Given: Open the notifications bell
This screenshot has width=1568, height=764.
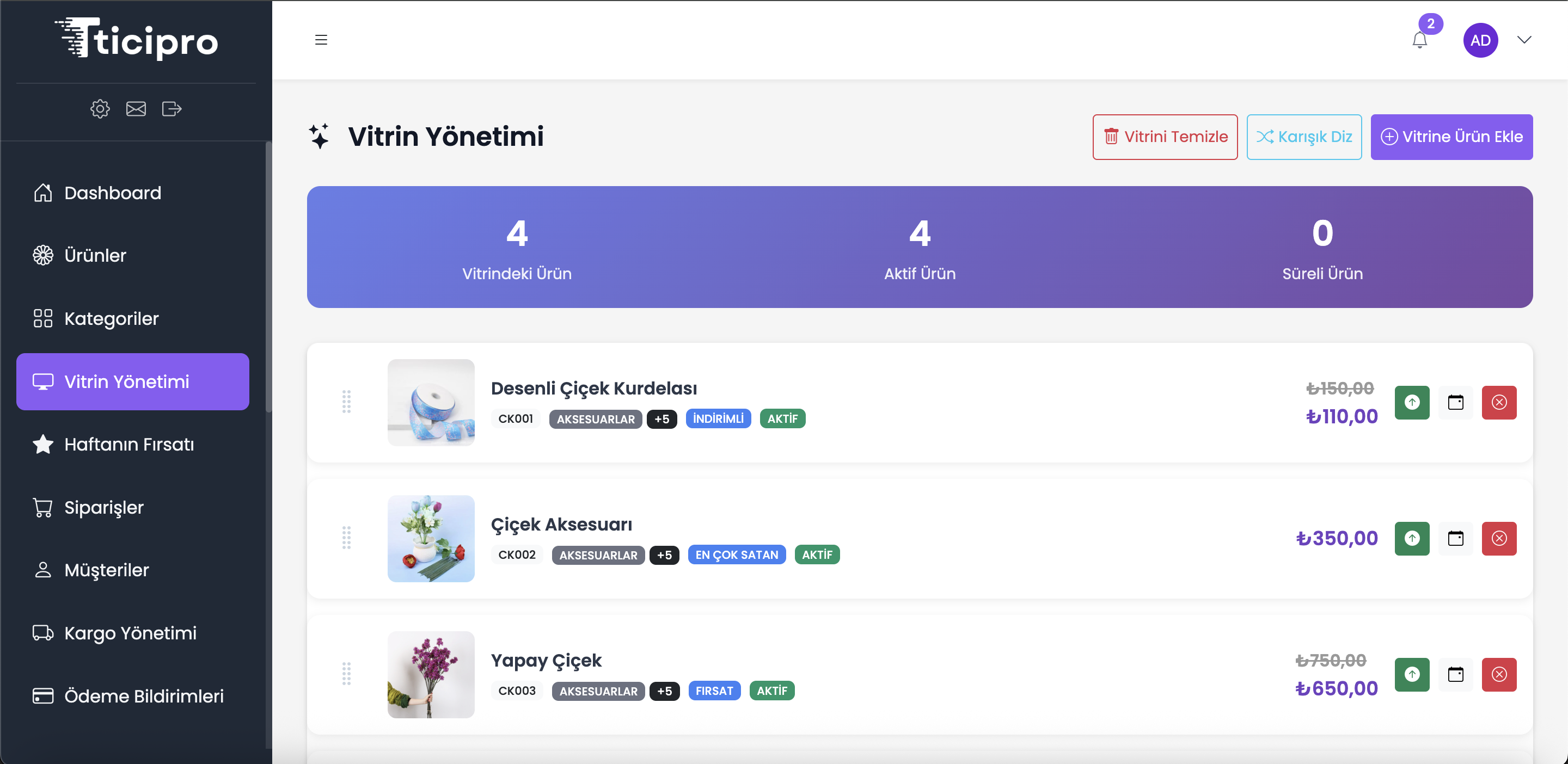Looking at the screenshot, I should 1419,40.
